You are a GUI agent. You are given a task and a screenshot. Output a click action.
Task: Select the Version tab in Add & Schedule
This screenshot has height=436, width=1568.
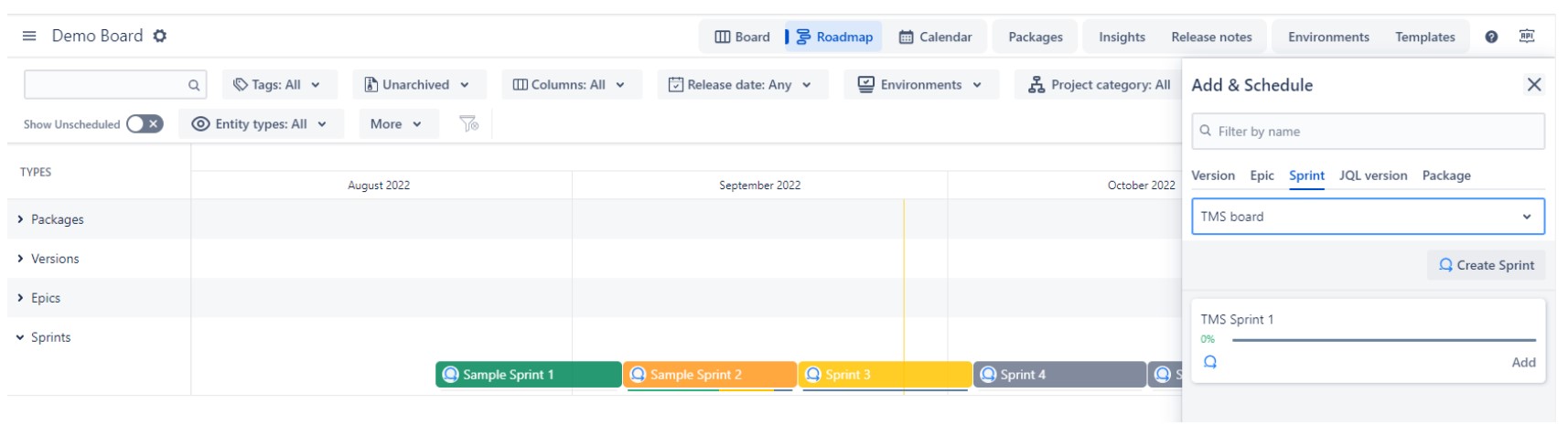pyautogui.click(x=1213, y=175)
